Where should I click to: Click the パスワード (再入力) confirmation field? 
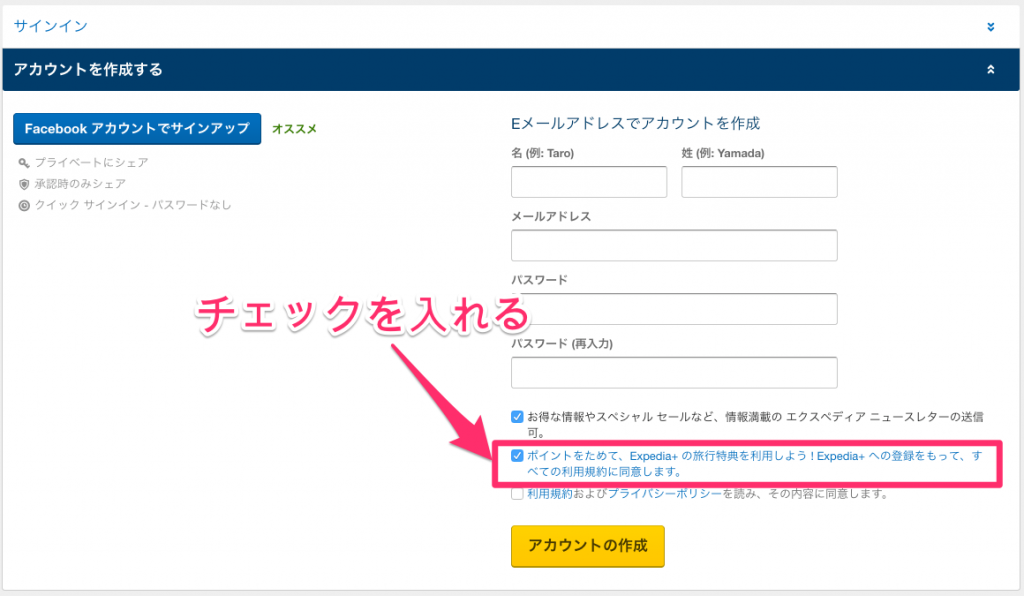(x=673, y=372)
